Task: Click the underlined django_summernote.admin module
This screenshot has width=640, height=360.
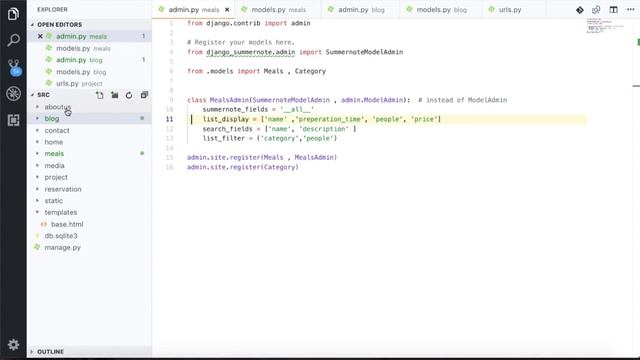Action: (x=250, y=52)
